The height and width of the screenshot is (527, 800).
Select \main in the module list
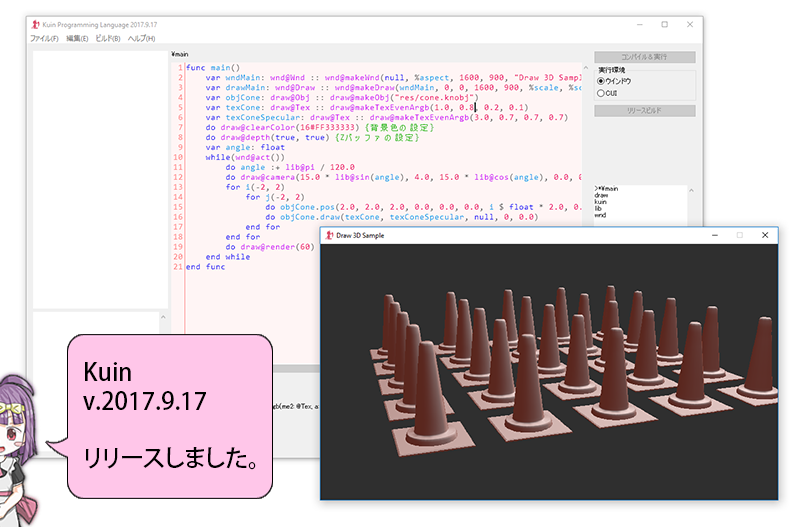(607, 188)
